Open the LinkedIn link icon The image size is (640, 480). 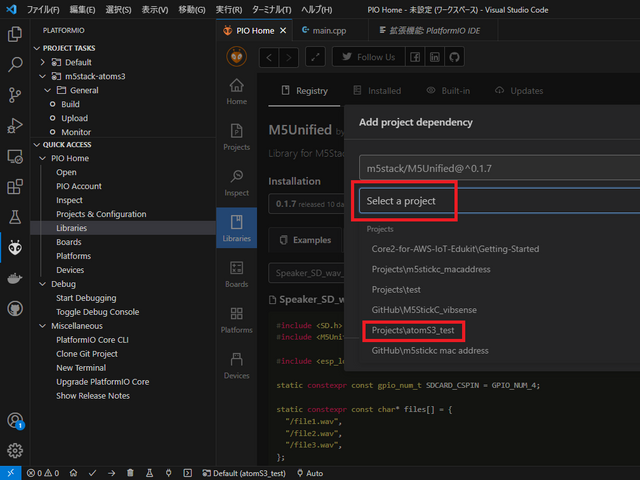click(x=435, y=57)
